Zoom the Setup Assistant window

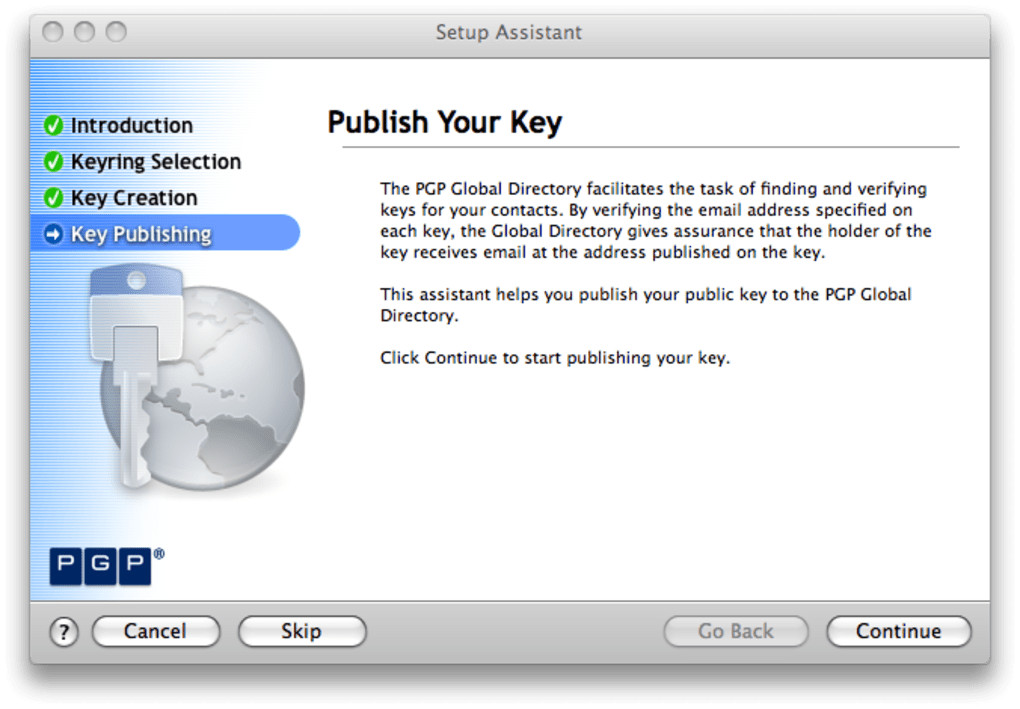(116, 32)
